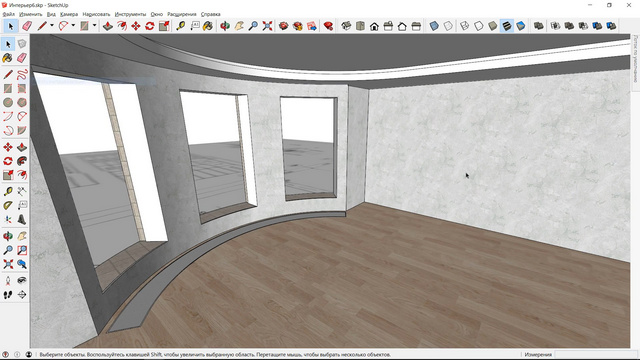Select the Text label tool in top toolbar

[195, 26]
